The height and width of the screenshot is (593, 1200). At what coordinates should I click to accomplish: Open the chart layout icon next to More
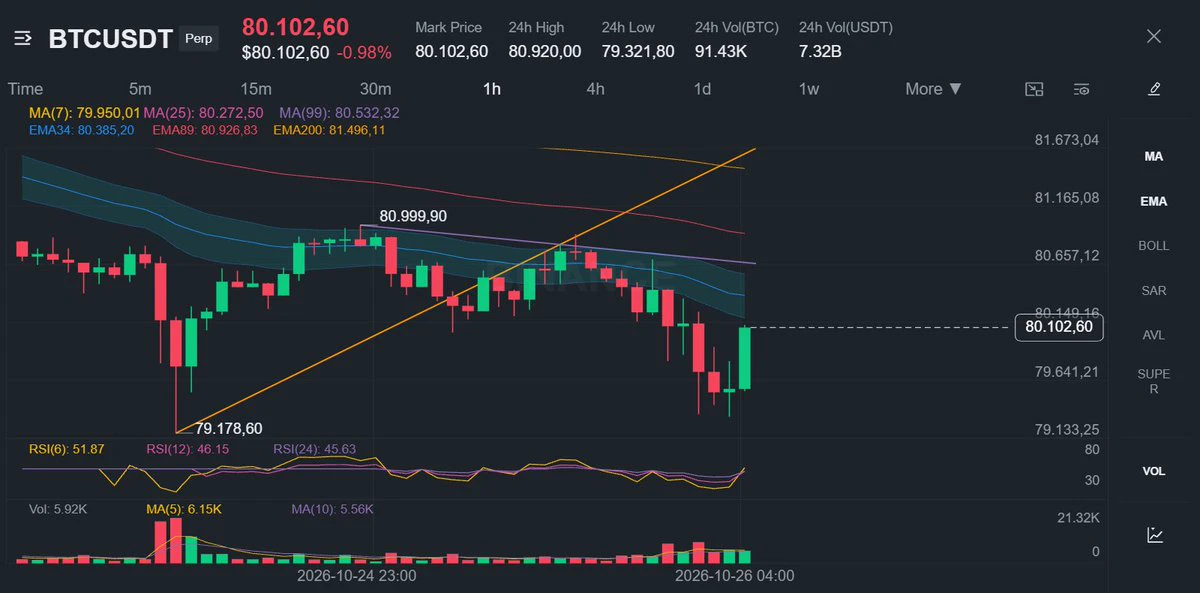tap(1035, 89)
